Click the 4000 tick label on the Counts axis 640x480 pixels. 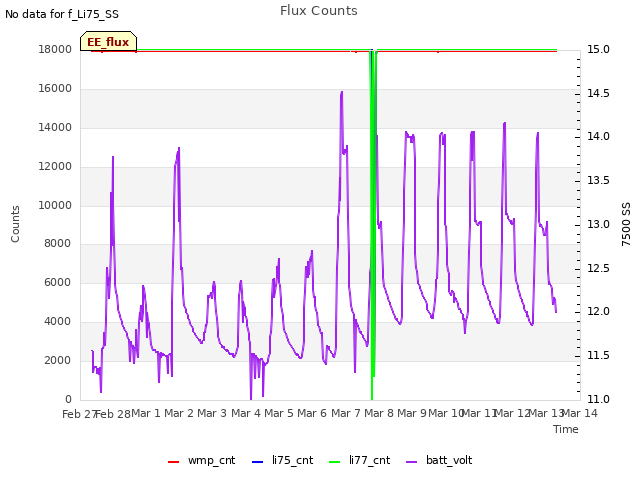click(58, 322)
